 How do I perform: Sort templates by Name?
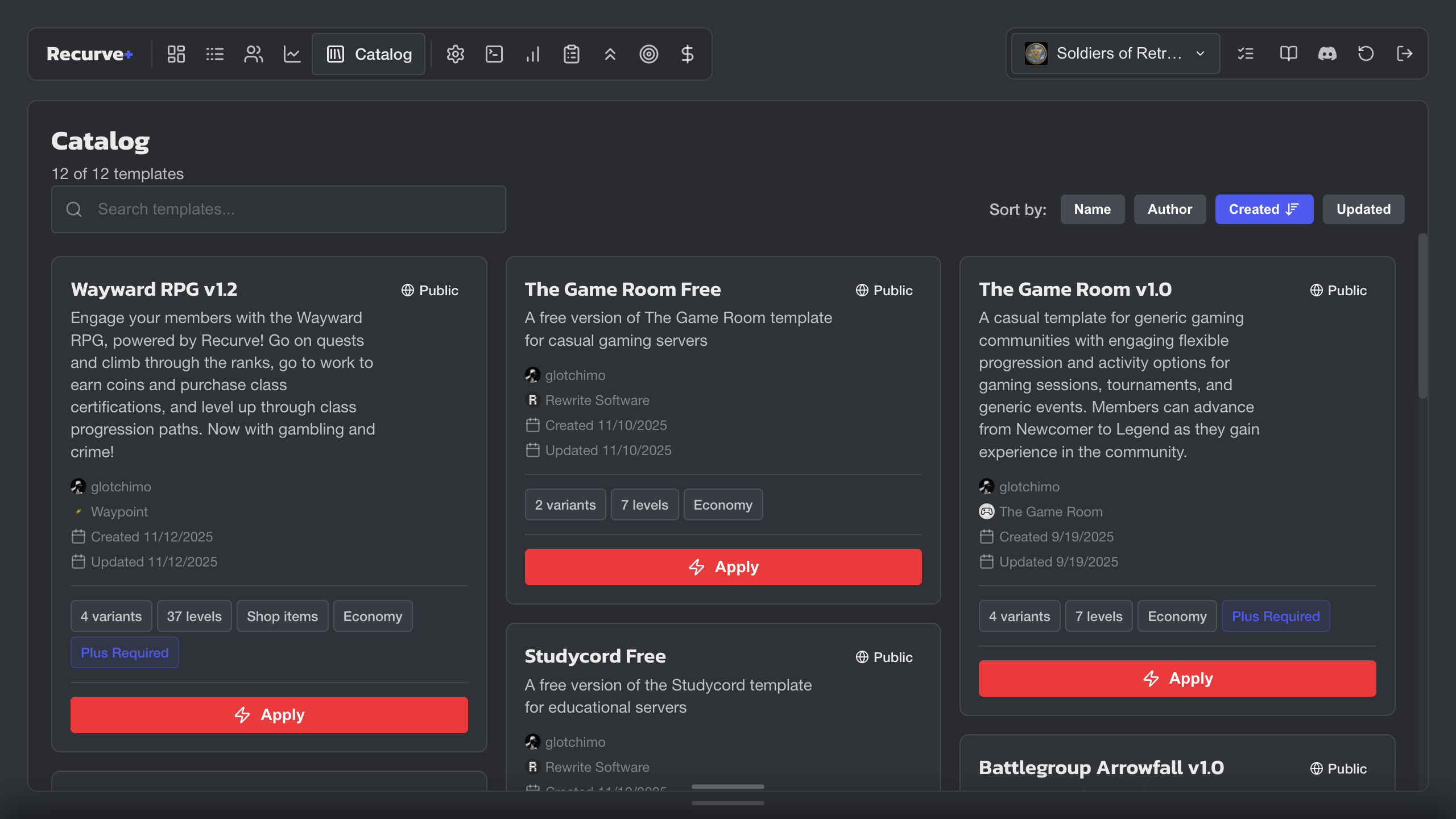click(x=1092, y=209)
